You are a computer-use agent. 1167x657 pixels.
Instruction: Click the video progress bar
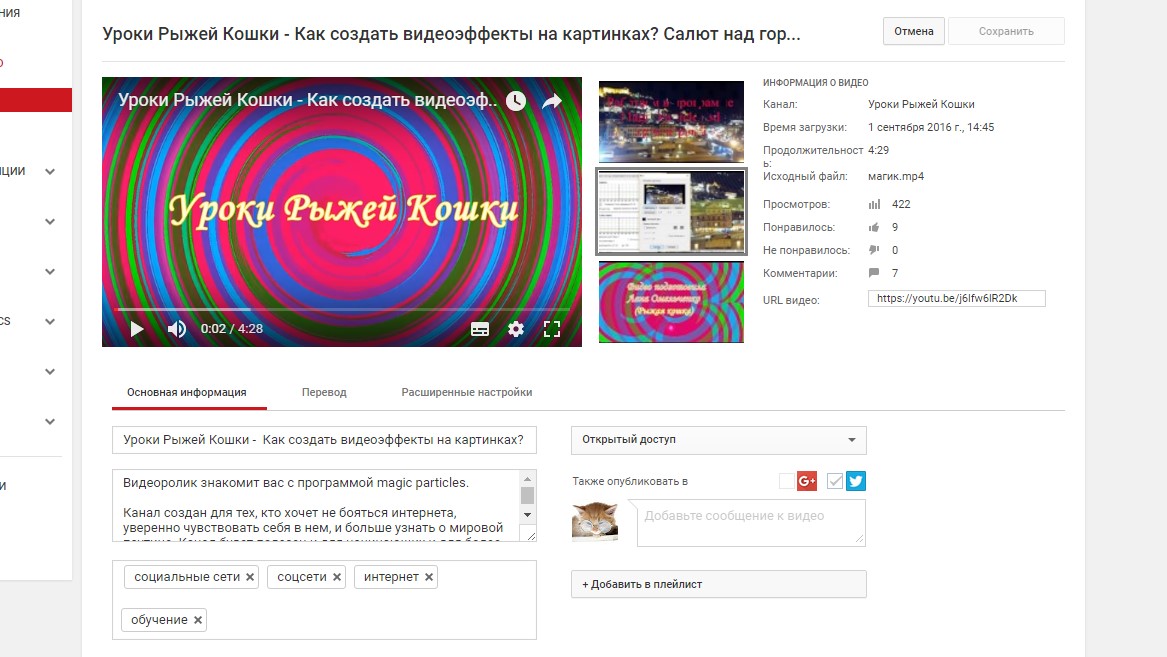(x=340, y=310)
